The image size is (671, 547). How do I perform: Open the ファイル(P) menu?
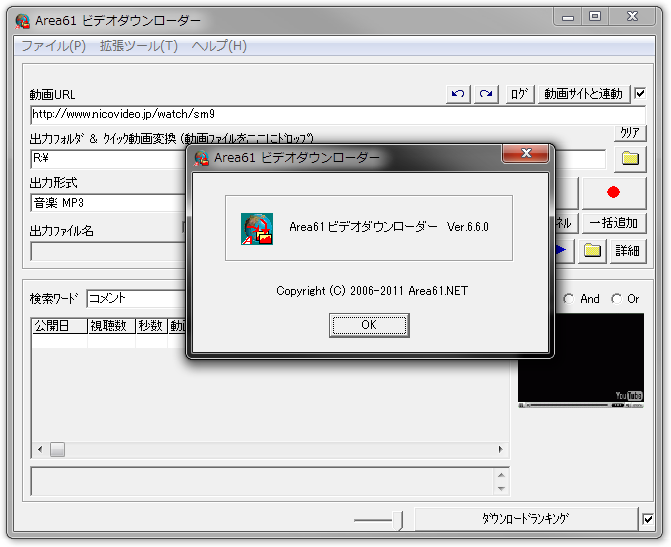point(53,45)
